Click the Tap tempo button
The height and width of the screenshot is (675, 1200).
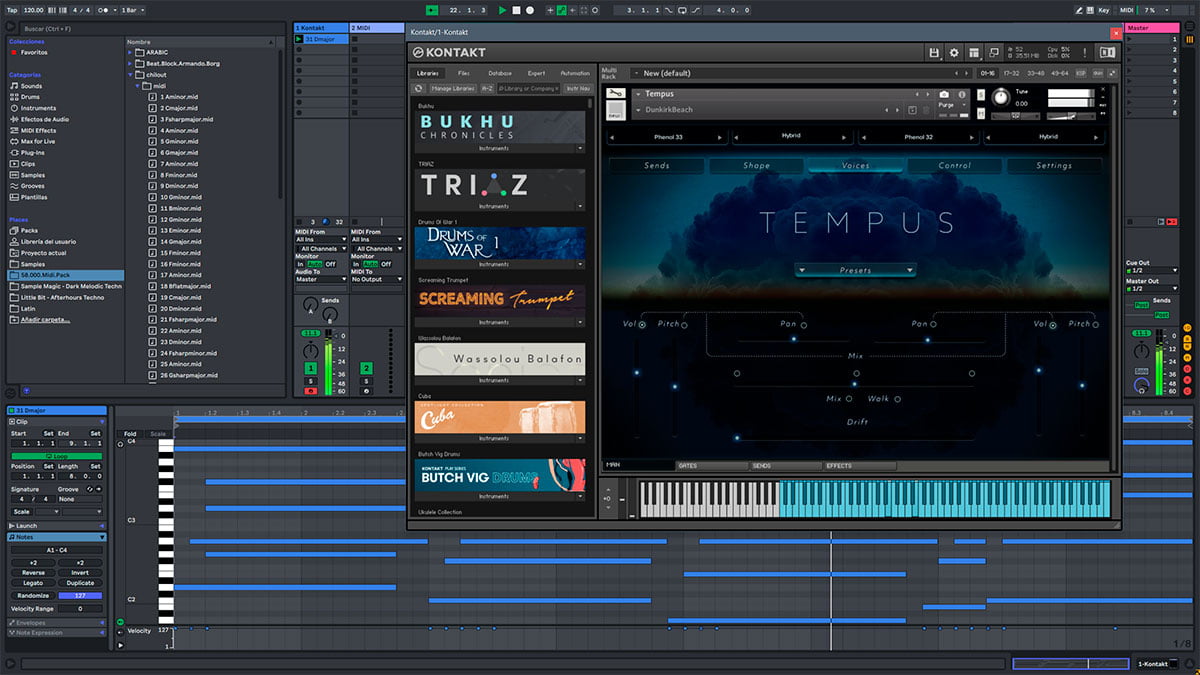pyautogui.click(x=12, y=10)
